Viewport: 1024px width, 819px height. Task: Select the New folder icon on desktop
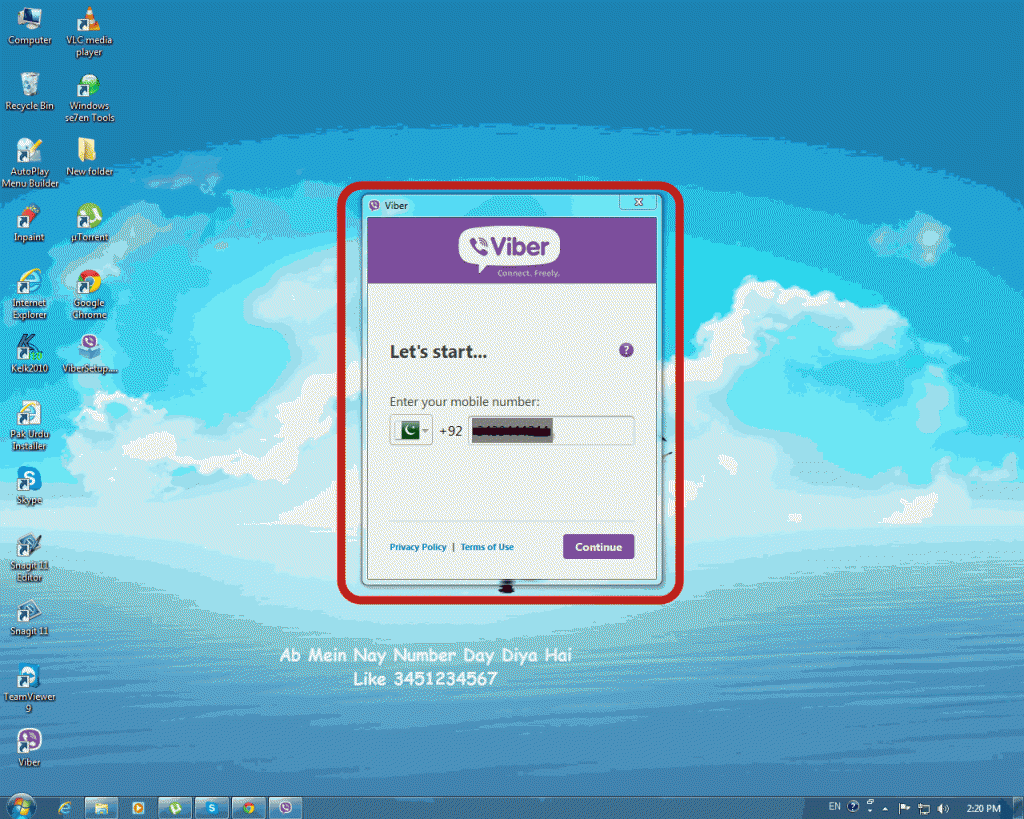89,157
